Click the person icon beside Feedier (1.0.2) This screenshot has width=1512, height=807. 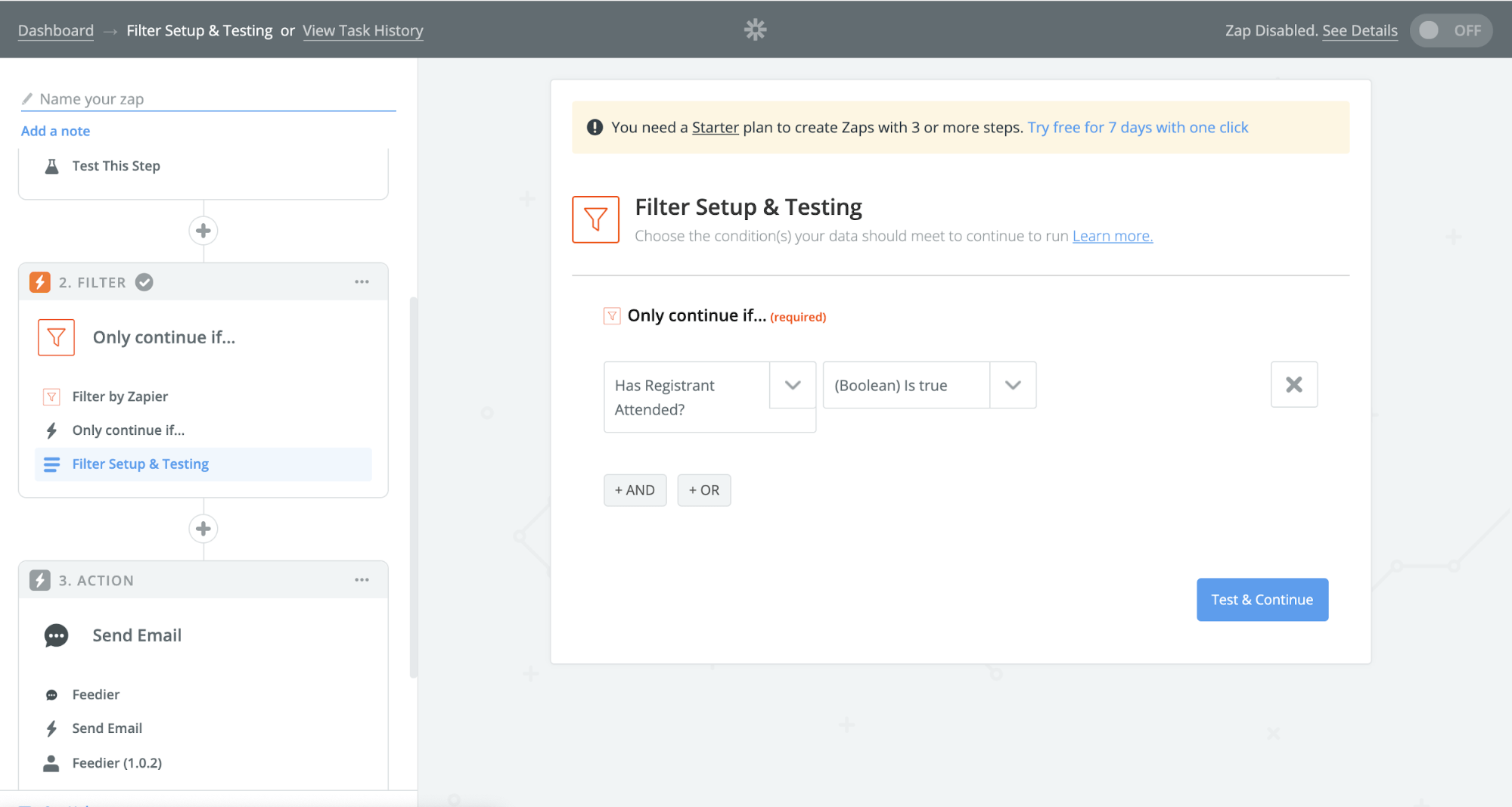pyautogui.click(x=51, y=763)
